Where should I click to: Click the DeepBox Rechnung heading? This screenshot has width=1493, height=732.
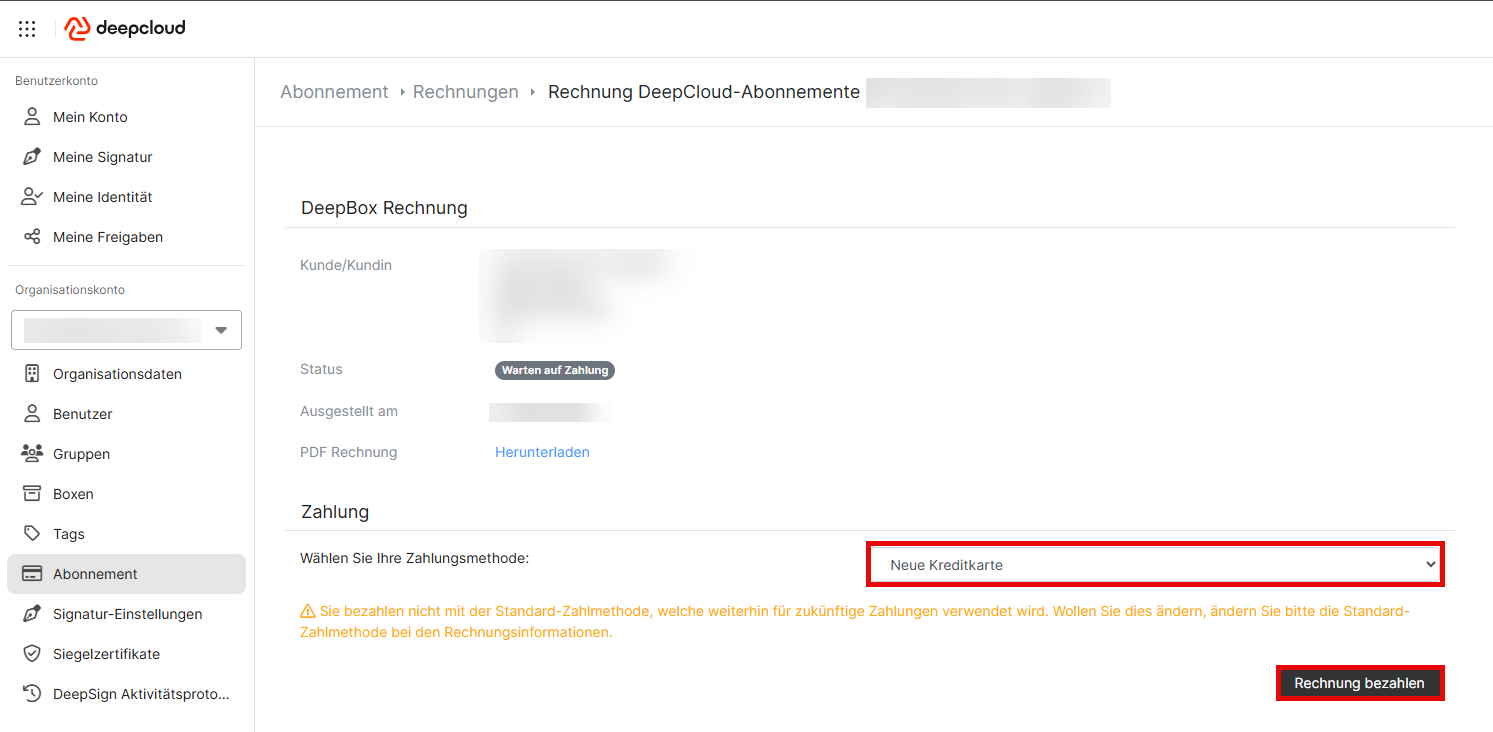click(x=384, y=208)
